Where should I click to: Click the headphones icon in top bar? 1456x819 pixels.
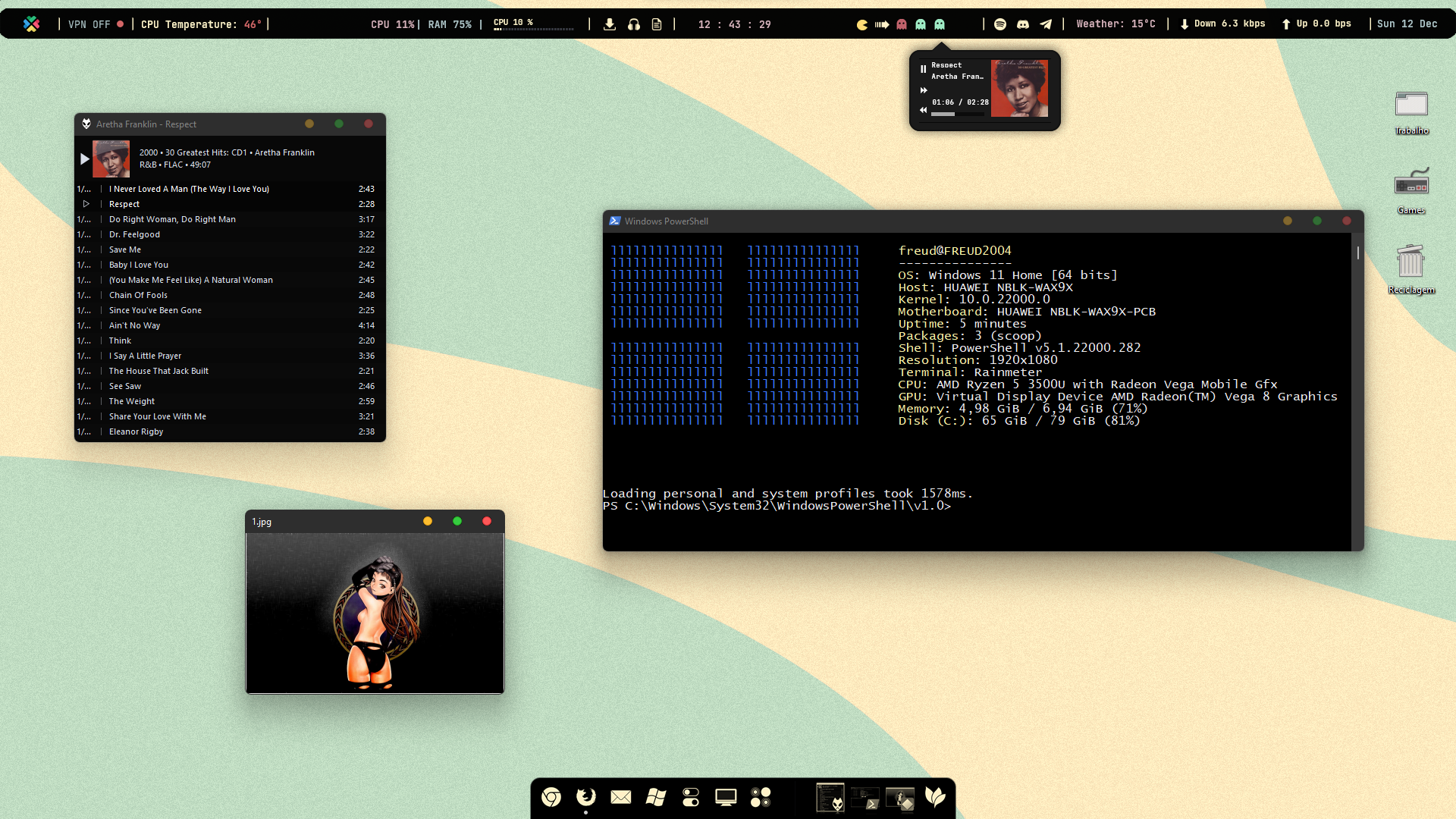tap(634, 24)
